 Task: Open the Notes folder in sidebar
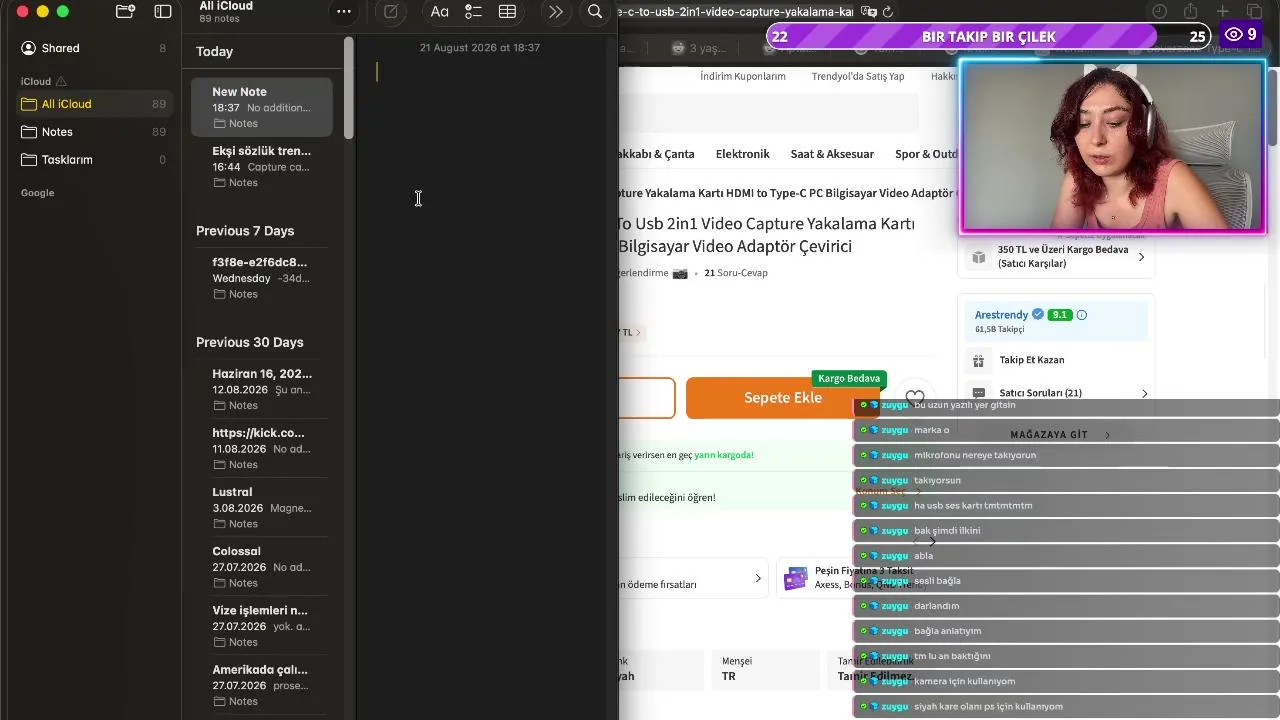93,132
